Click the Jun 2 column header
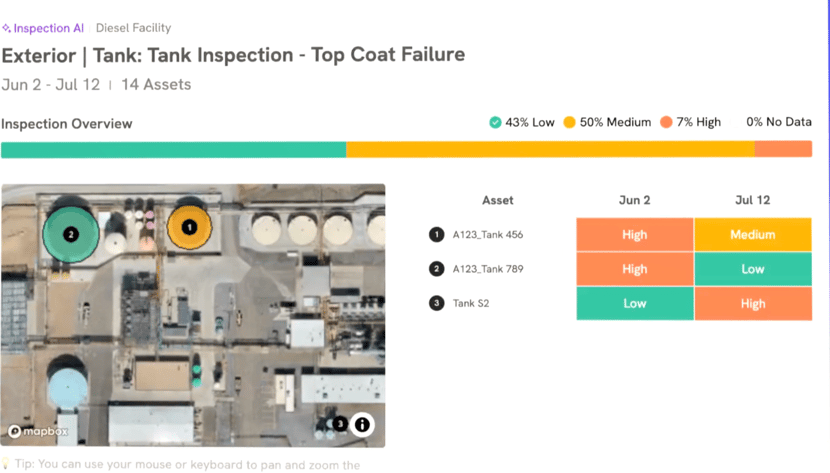Screen dimensions: 830x473 coord(634,200)
